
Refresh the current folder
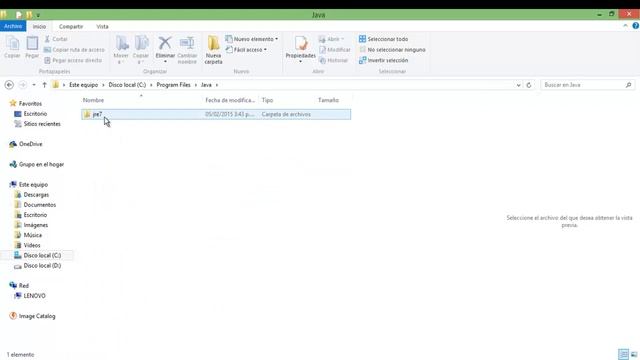coord(529,85)
